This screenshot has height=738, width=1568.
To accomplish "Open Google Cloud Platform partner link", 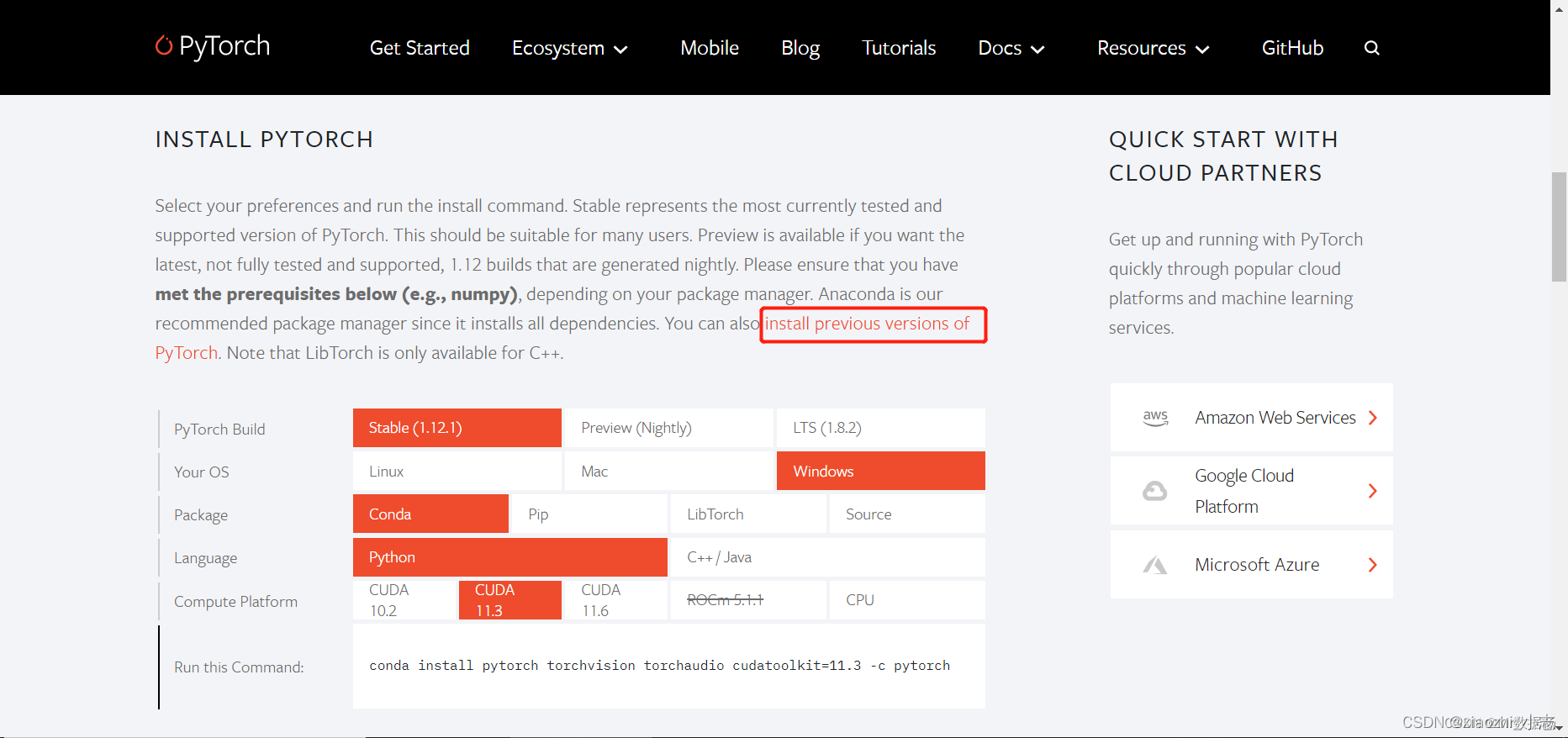I will [1251, 491].
